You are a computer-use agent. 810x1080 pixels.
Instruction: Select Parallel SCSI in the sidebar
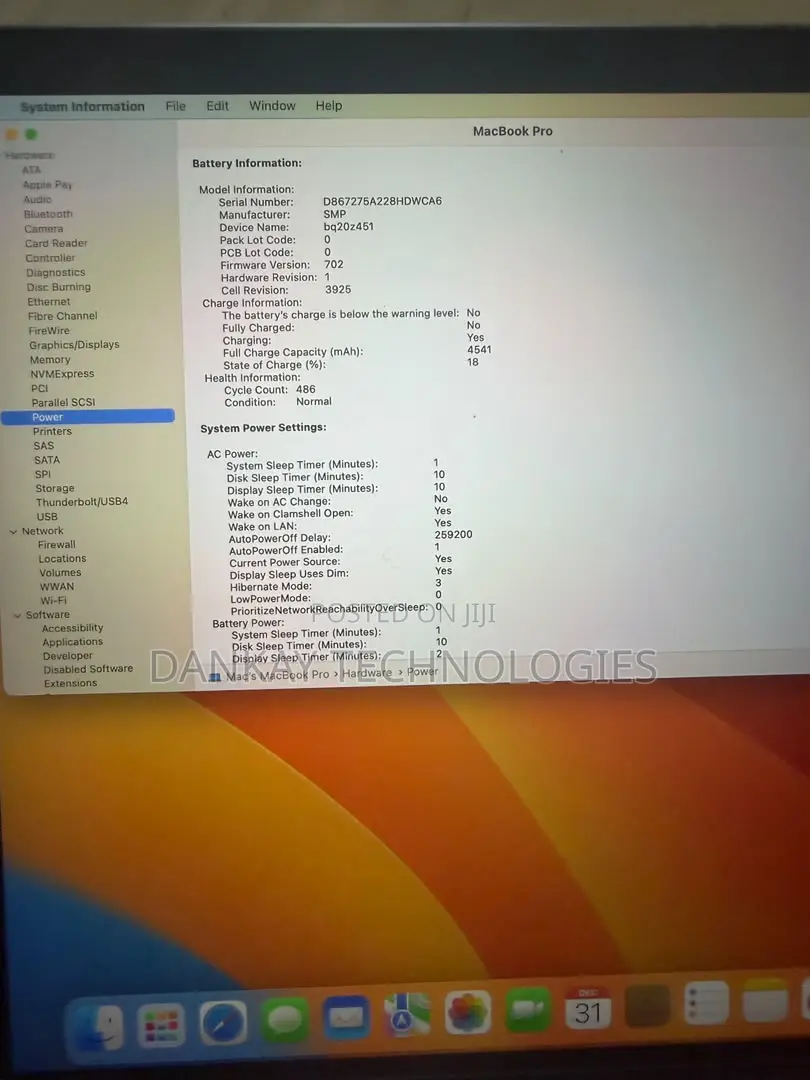(63, 403)
